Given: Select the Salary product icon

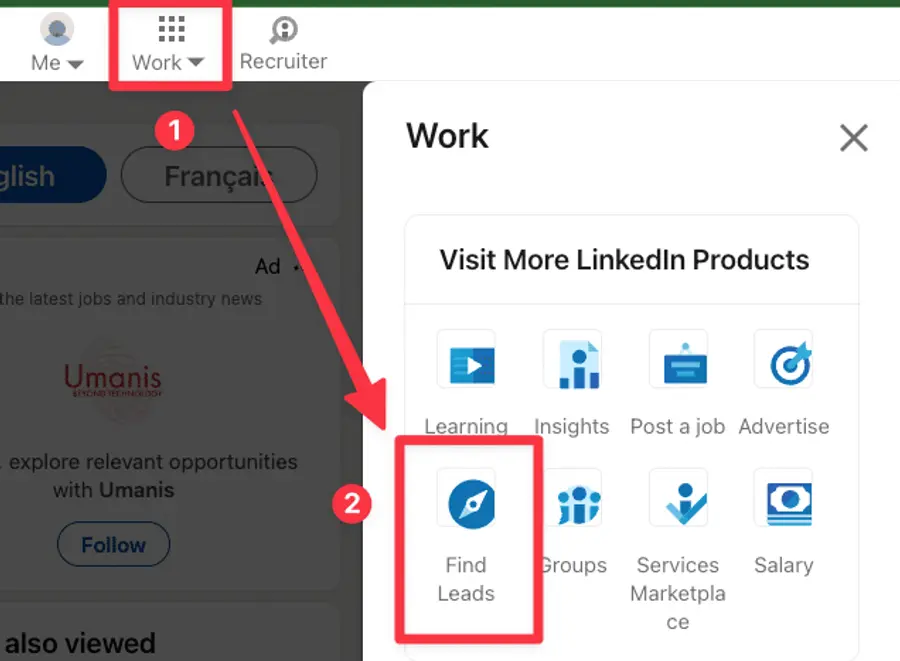Looking at the screenshot, I should click(784, 498).
